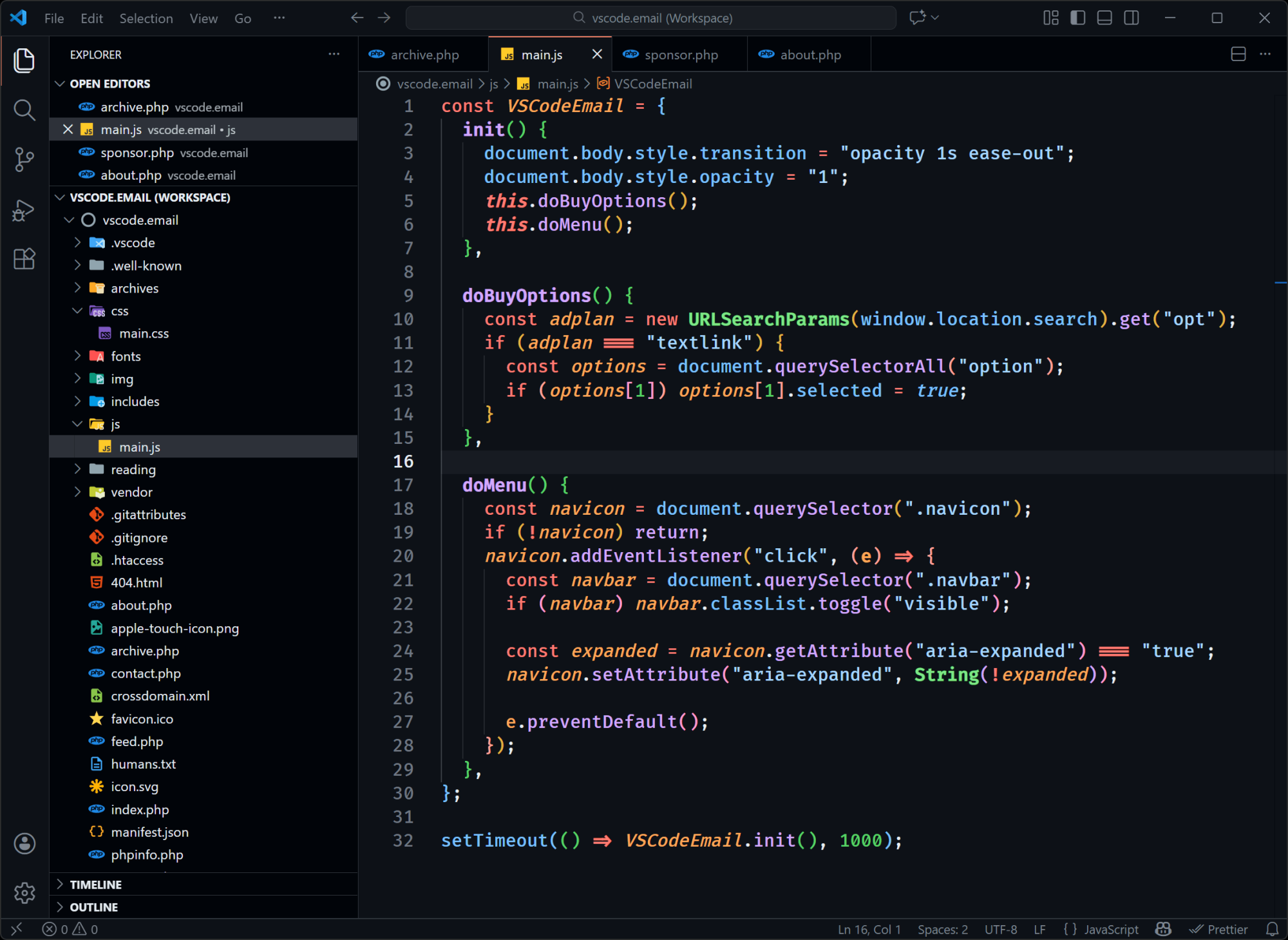Open the Accounts icon in the Activity Bar
This screenshot has height=940, width=1288.
(24, 843)
